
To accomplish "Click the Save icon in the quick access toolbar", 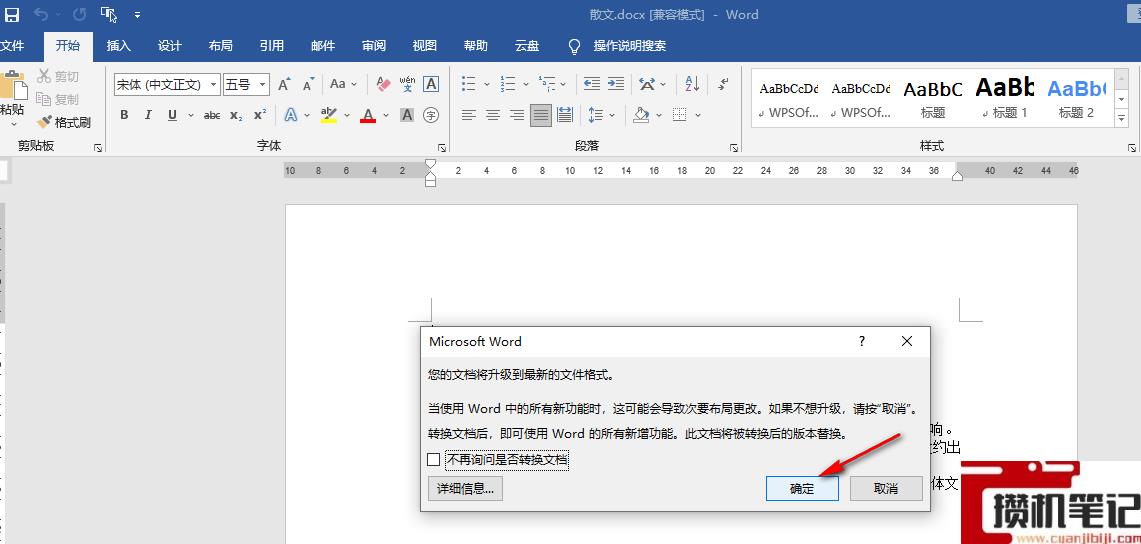I will pos(13,14).
